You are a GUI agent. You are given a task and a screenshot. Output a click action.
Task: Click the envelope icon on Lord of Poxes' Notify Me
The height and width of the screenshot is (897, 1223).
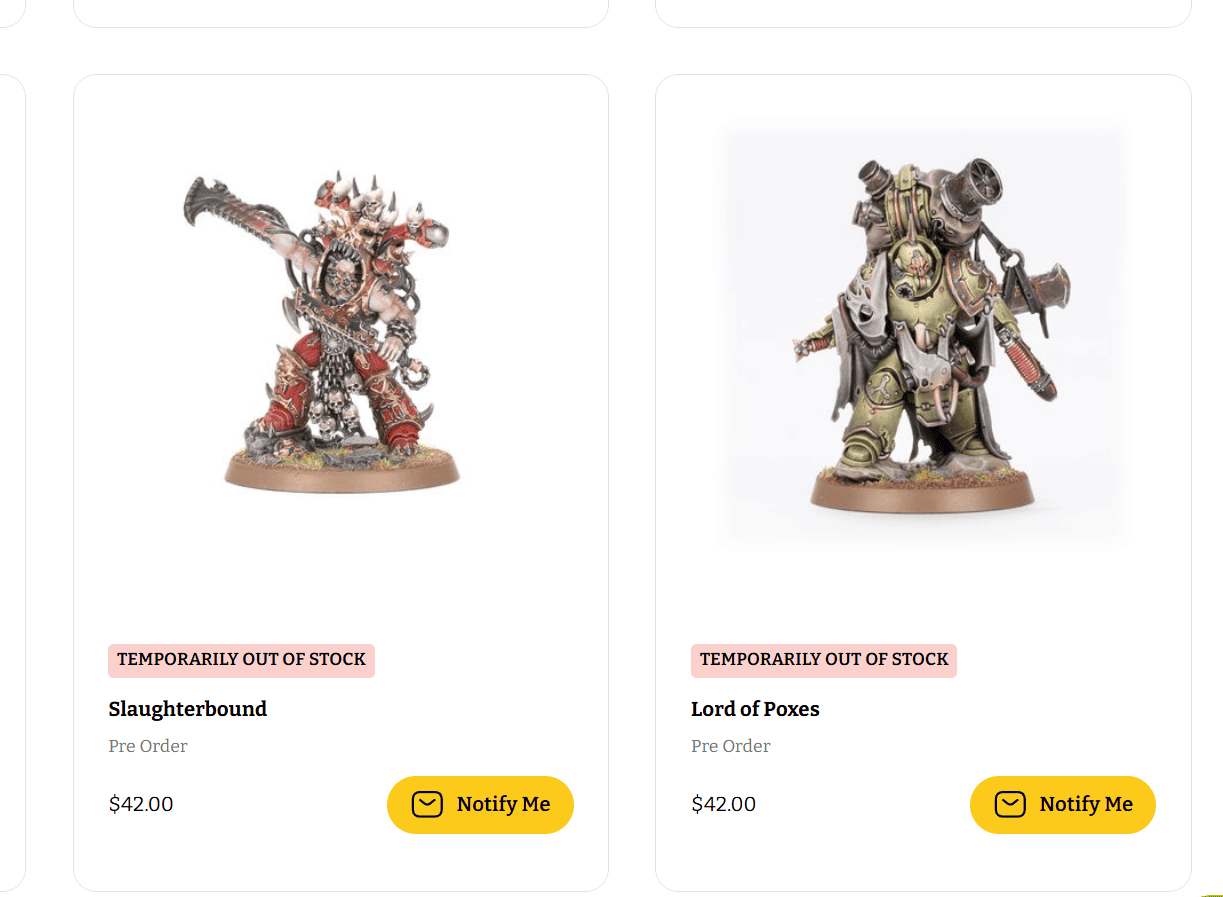tap(1010, 804)
